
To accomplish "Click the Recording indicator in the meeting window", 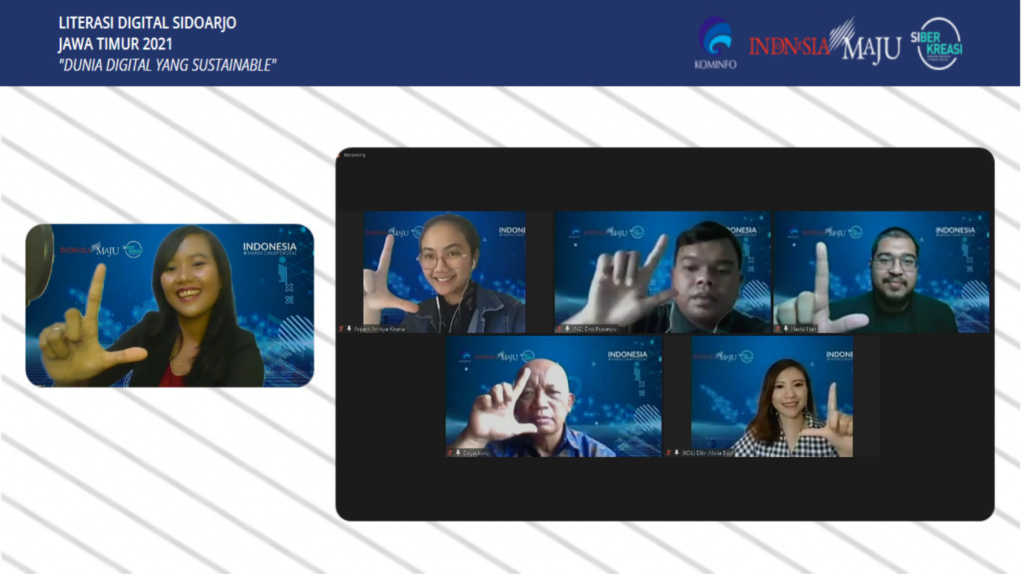I will pyautogui.click(x=355, y=155).
